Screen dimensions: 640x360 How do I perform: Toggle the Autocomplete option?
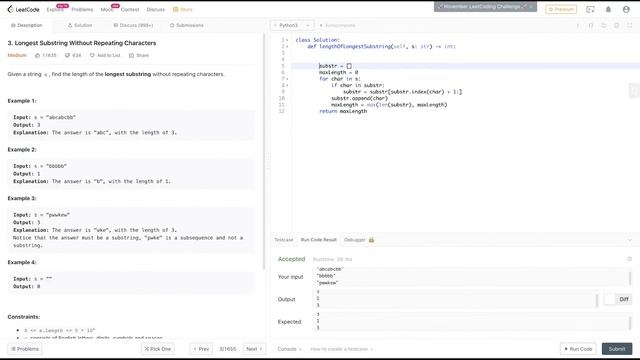click(x=337, y=25)
